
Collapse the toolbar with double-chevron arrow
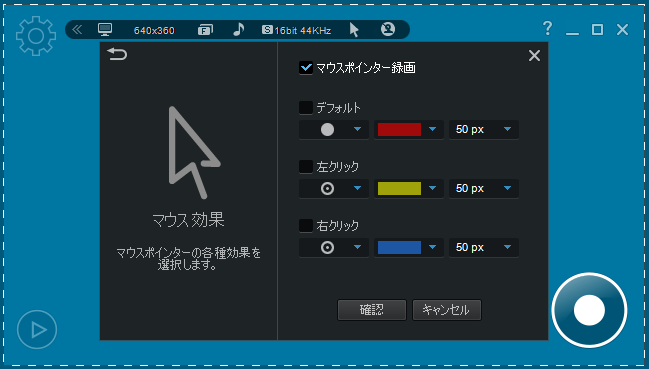click(x=77, y=30)
